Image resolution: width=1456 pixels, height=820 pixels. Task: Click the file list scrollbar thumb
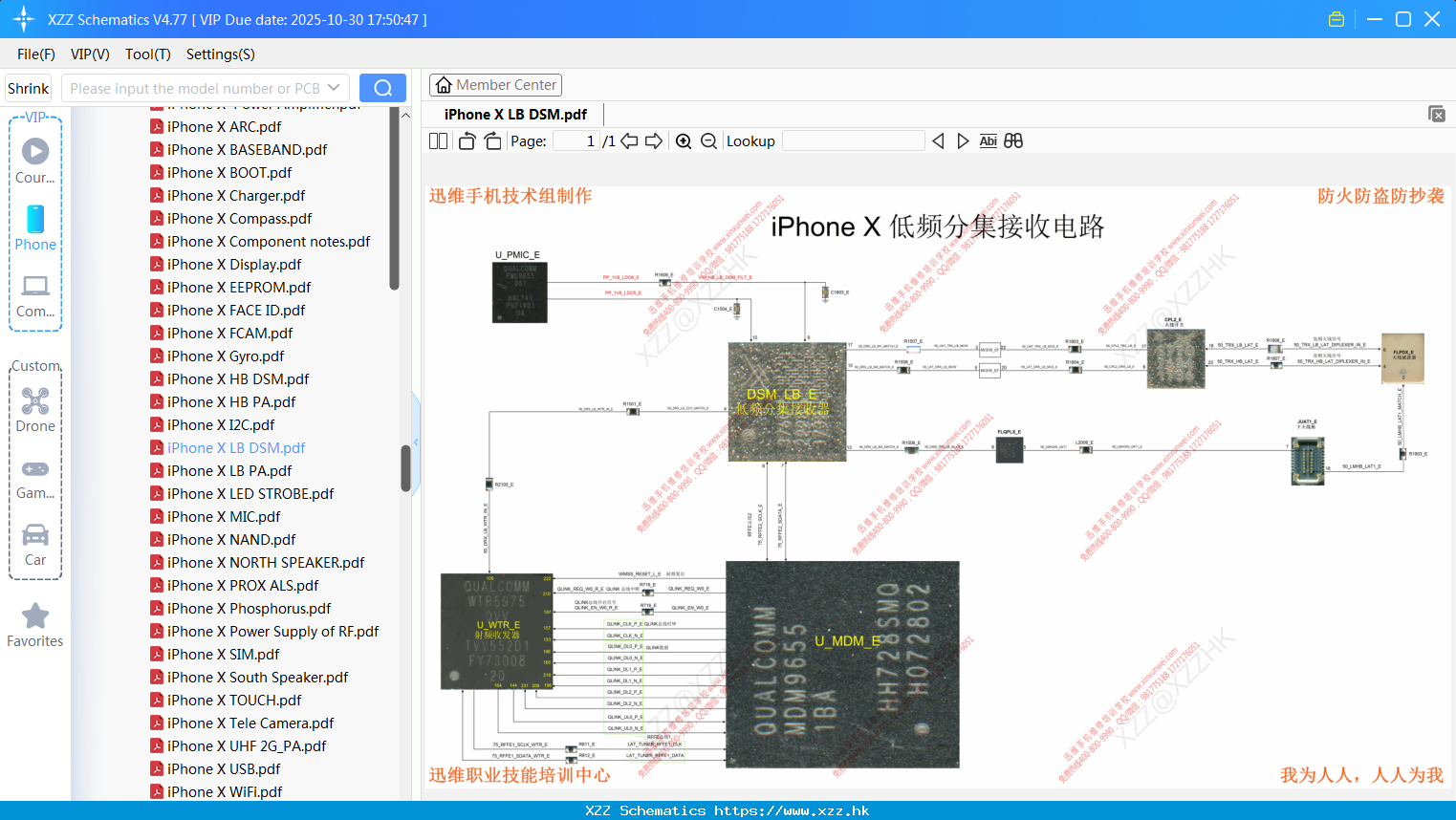point(405,468)
